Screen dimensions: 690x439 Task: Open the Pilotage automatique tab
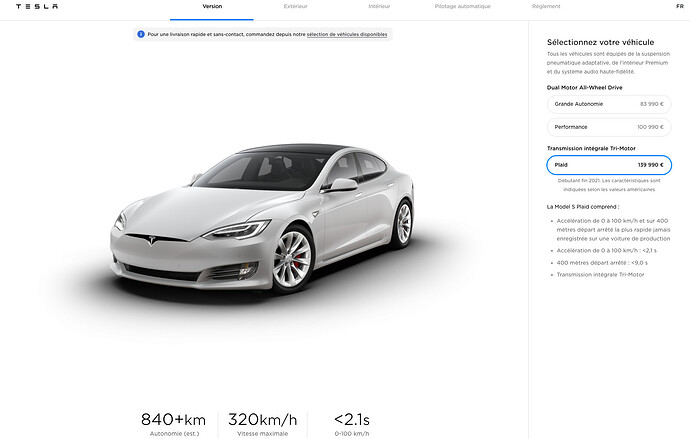(x=462, y=7)
